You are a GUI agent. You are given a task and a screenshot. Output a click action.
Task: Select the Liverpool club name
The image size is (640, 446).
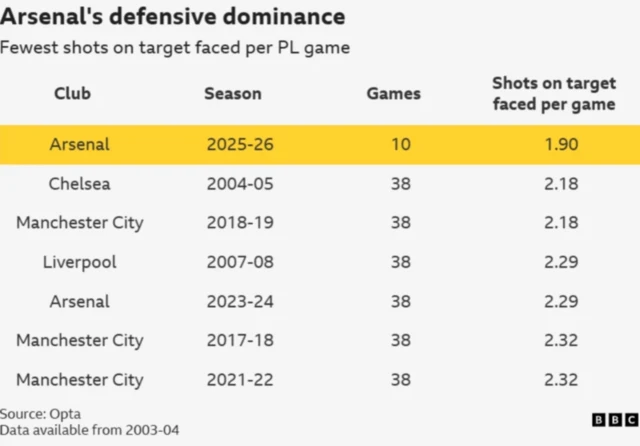pos(80,262)
